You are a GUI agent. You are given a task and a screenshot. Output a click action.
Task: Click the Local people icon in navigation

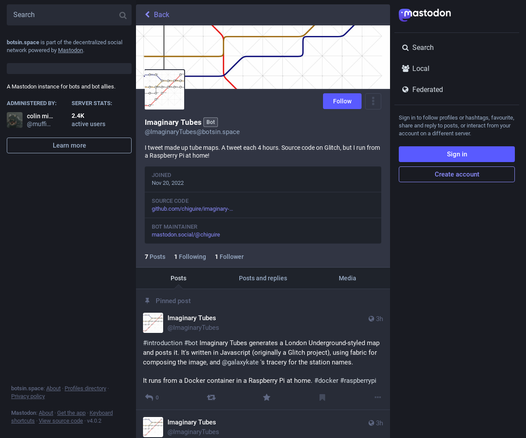[405, 68]
